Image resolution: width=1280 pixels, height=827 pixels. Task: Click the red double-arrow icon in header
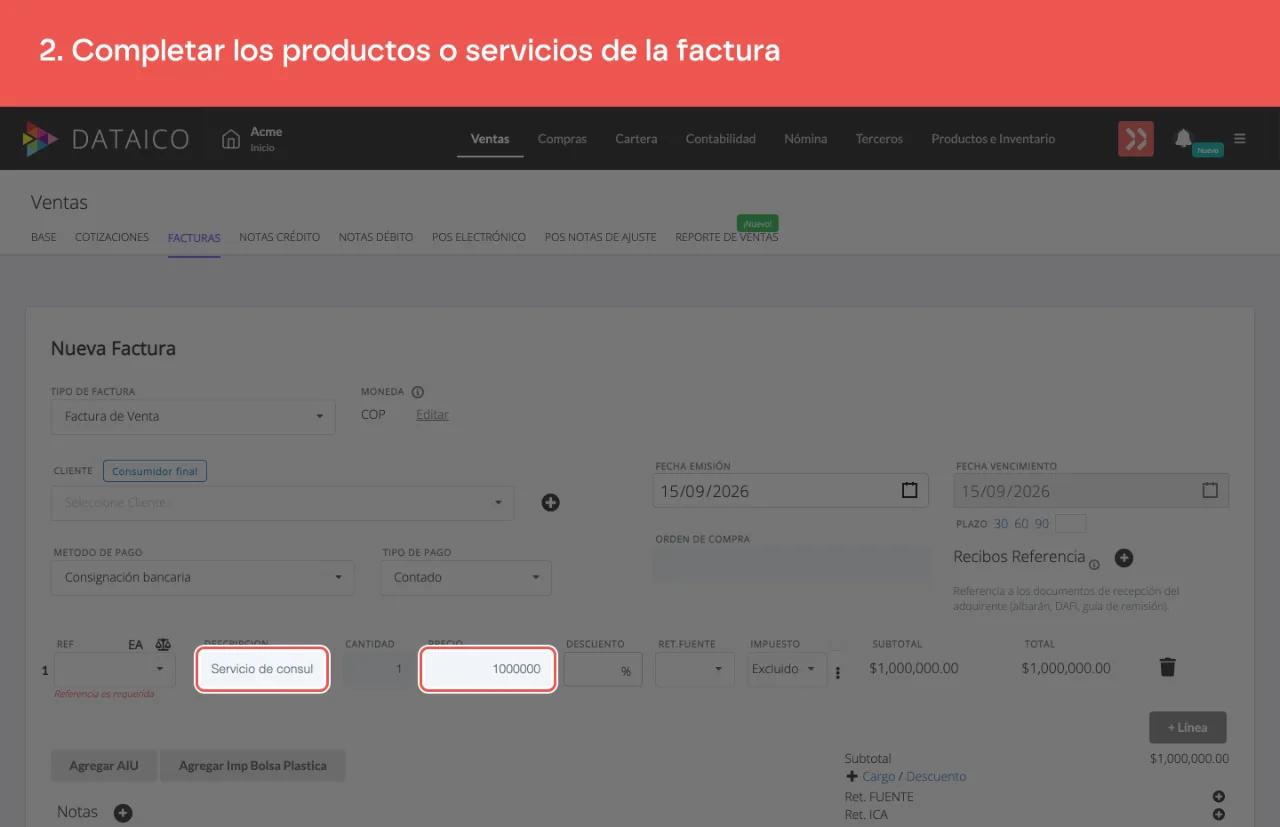click(1136, 139)
